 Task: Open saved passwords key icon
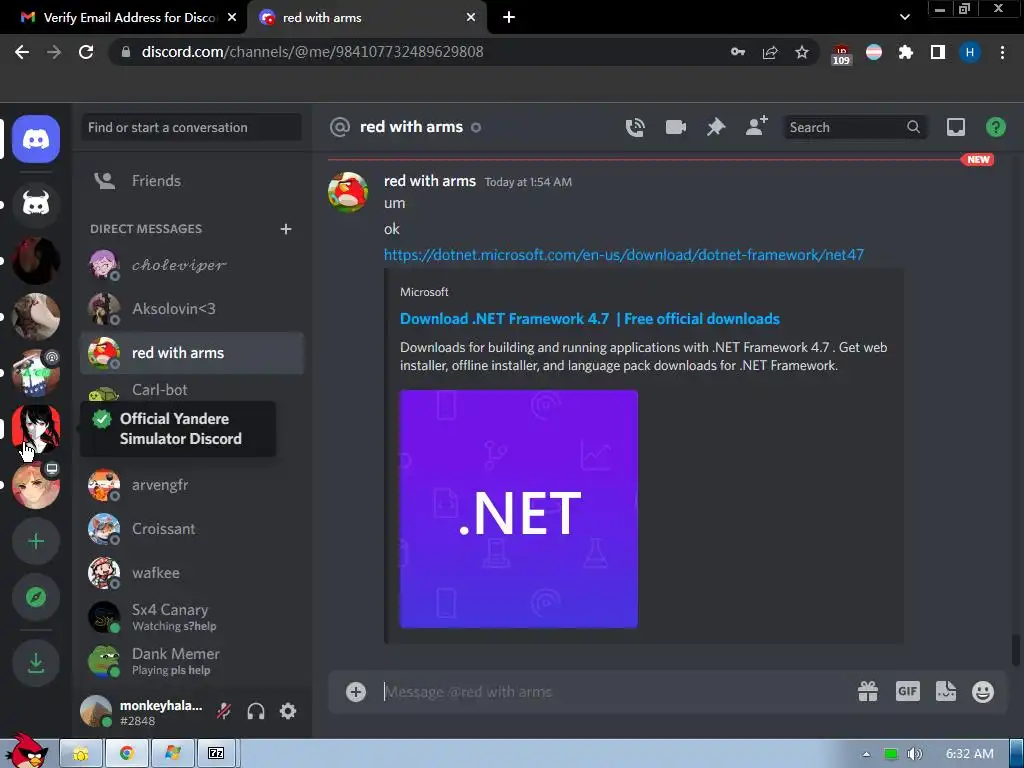click(x=738, y=52)
